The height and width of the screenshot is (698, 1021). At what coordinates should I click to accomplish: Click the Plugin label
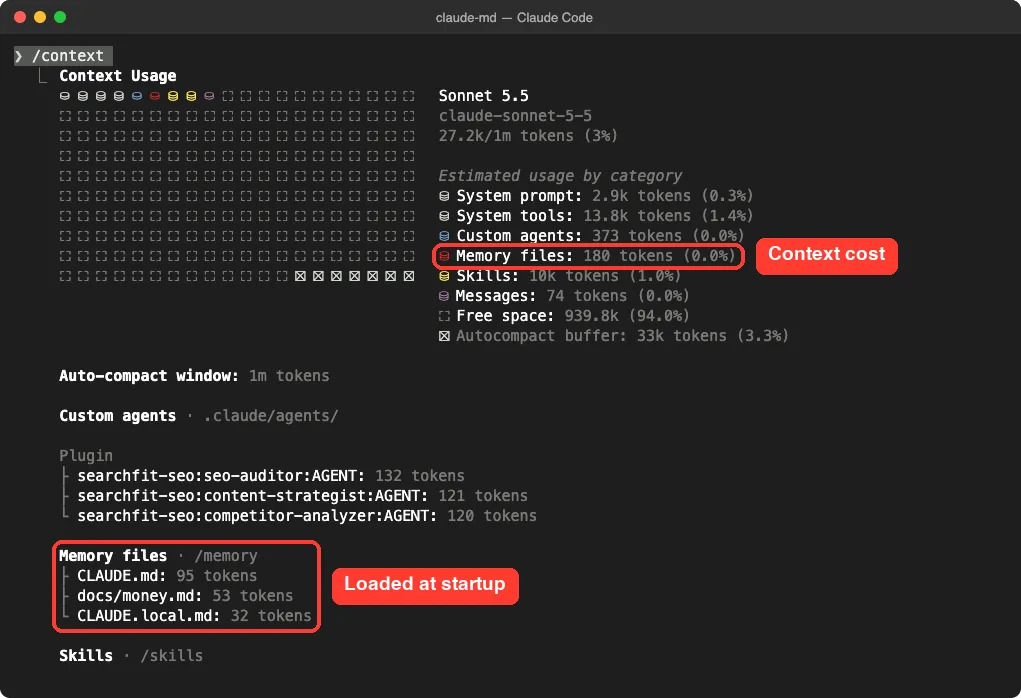pyautogui.click(x=86, y=456)
